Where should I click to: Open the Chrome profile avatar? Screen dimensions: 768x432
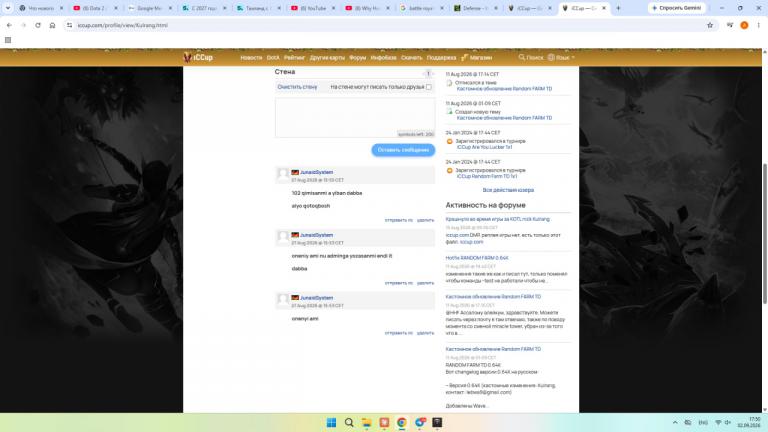click(744, 25)
